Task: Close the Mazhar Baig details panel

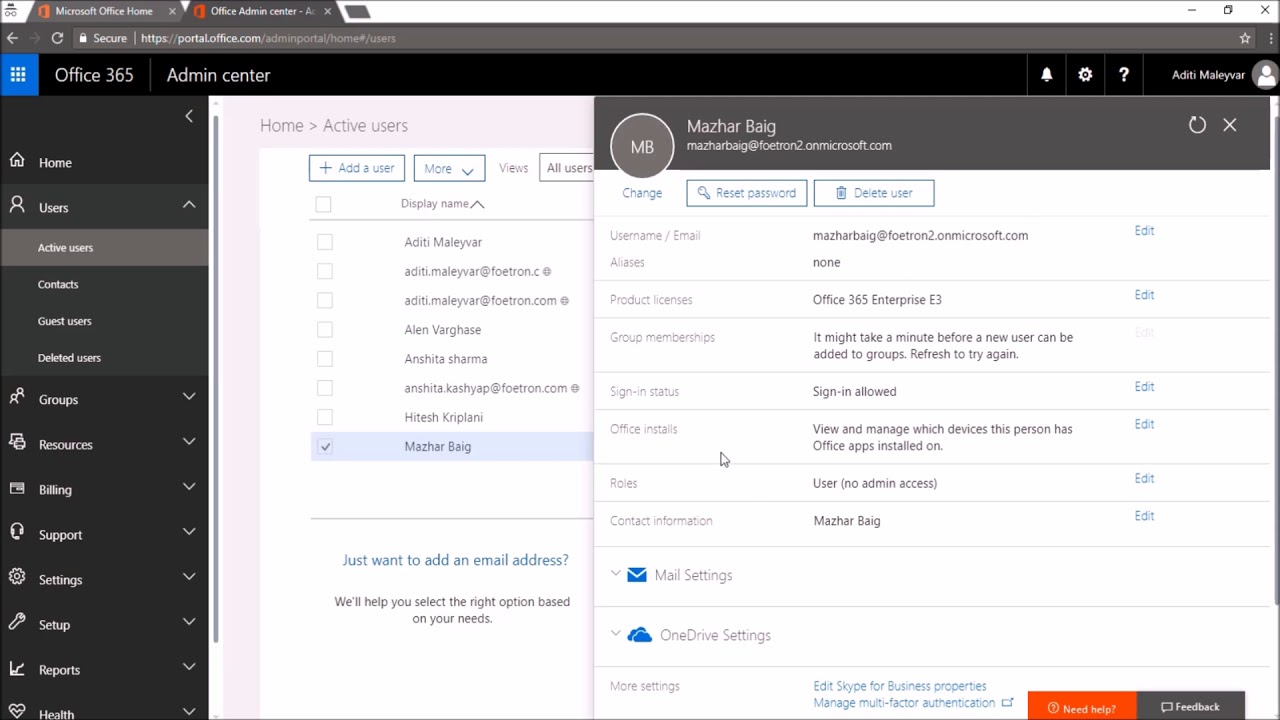Action: (1230, 125)
